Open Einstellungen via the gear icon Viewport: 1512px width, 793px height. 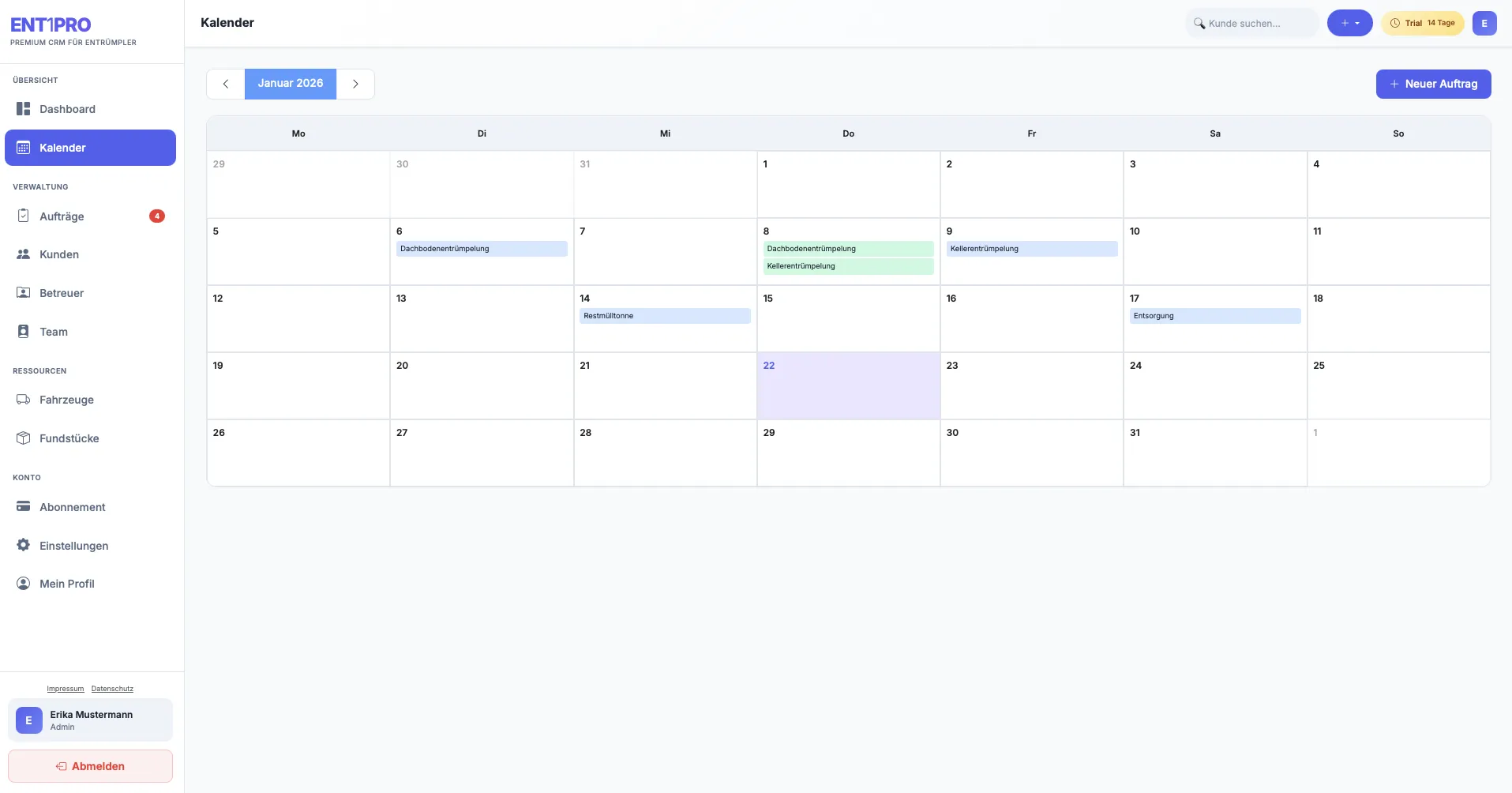point(22,546)
